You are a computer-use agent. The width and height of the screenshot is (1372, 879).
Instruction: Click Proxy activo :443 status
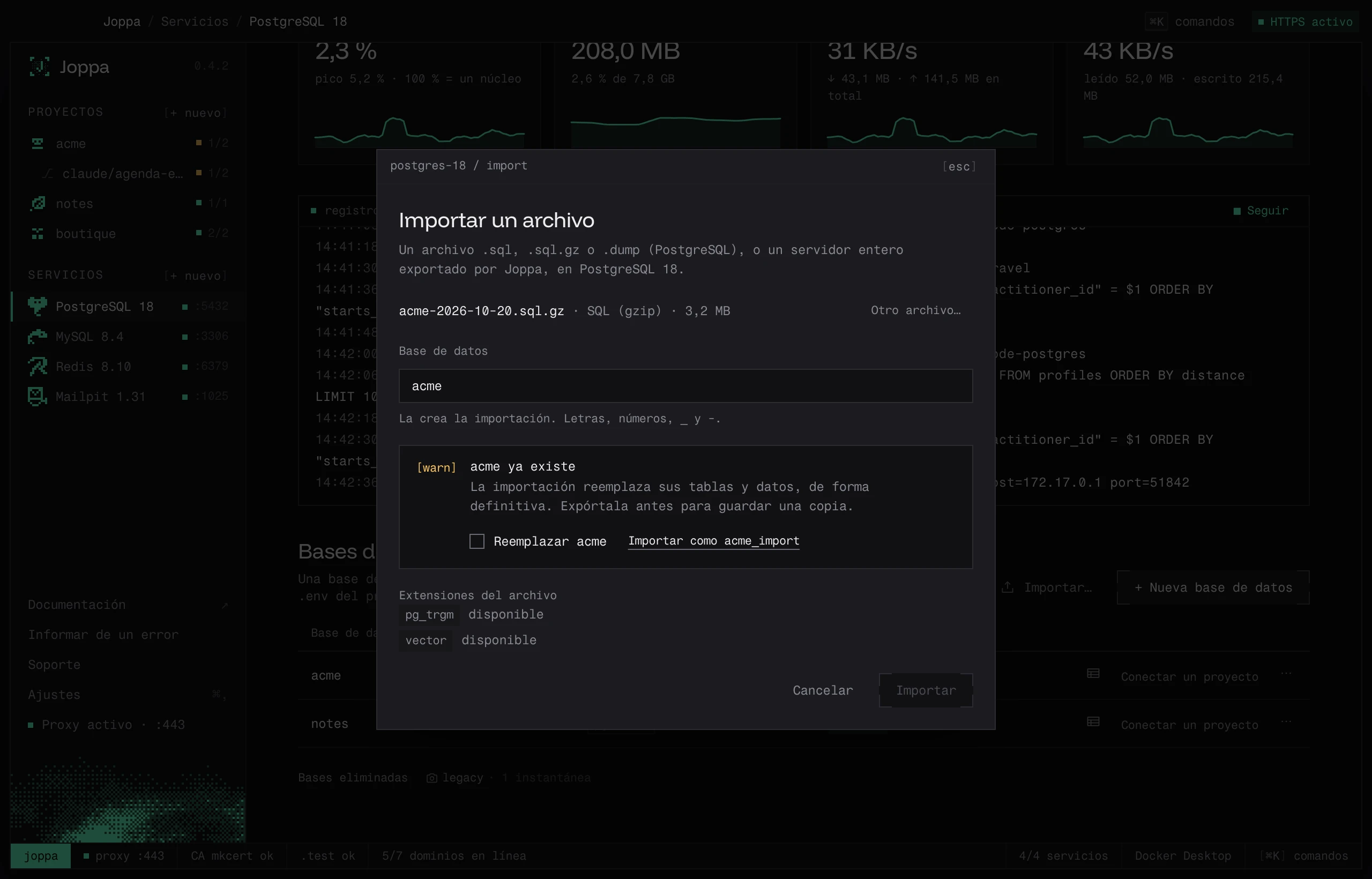(107, 725)
